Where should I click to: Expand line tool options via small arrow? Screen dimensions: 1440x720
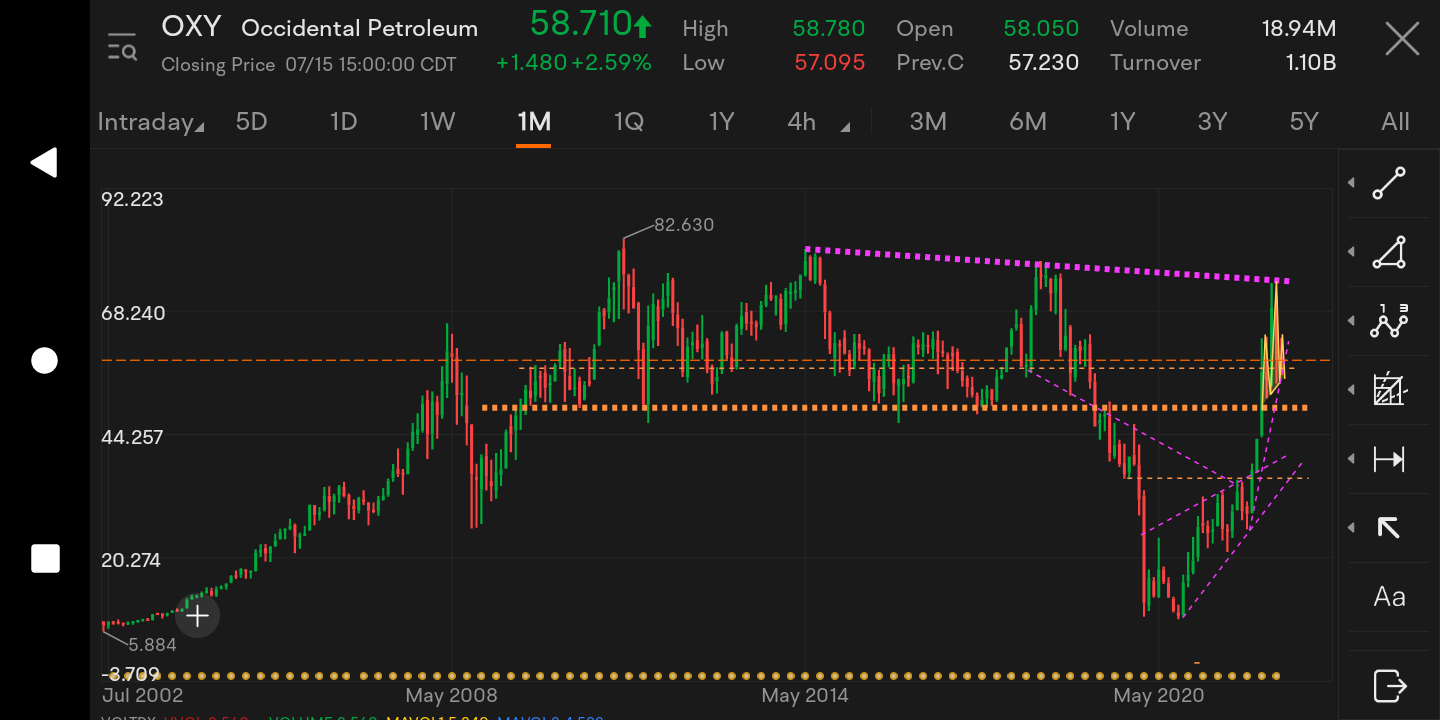tap(1352, 183)
